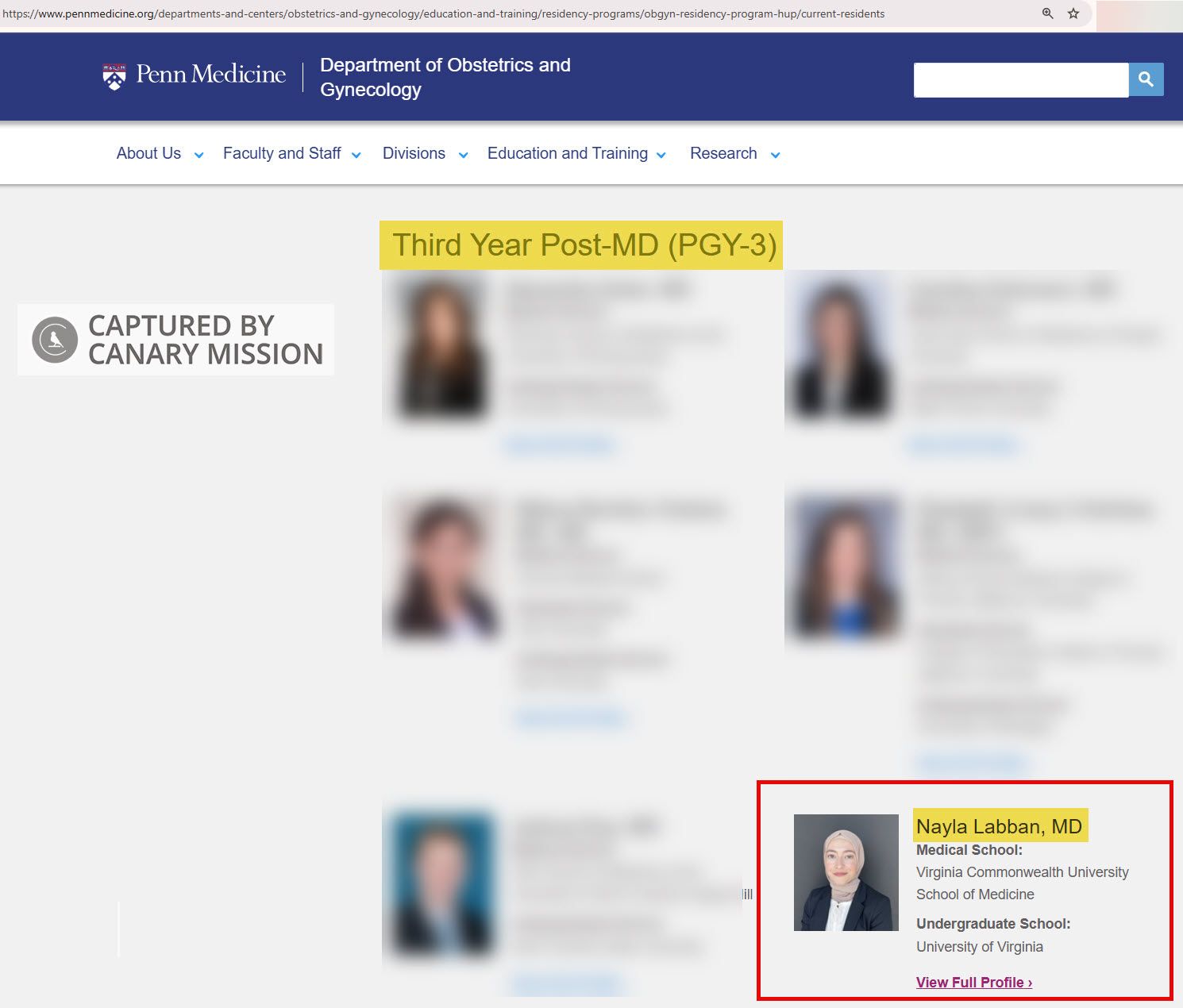Select the Research menu item

[x=723, y=154]
